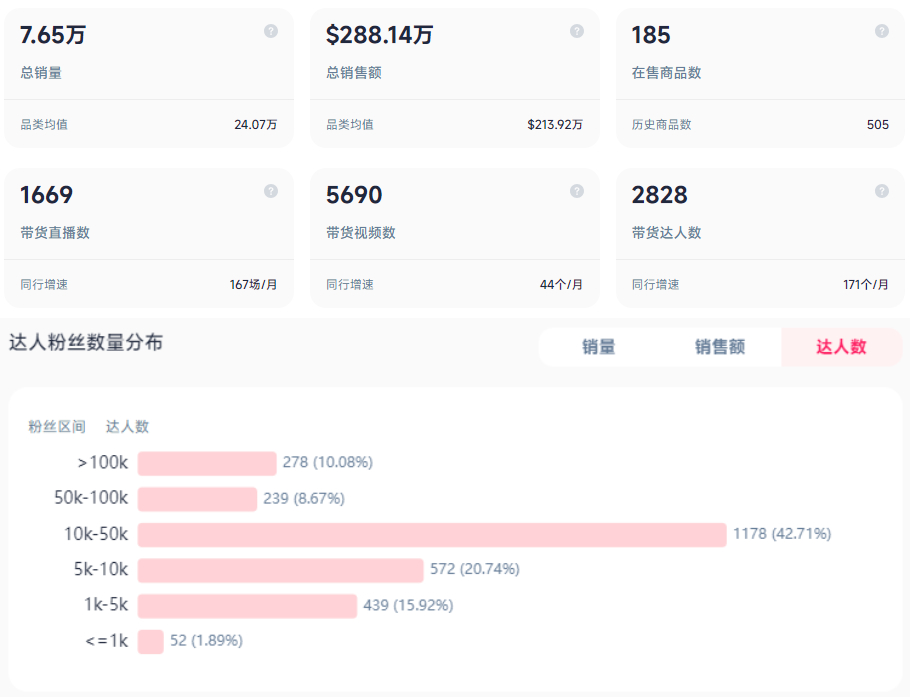910x697 pixels.
Task: Click the <=1k fans bar
Action: click(151, 641)
